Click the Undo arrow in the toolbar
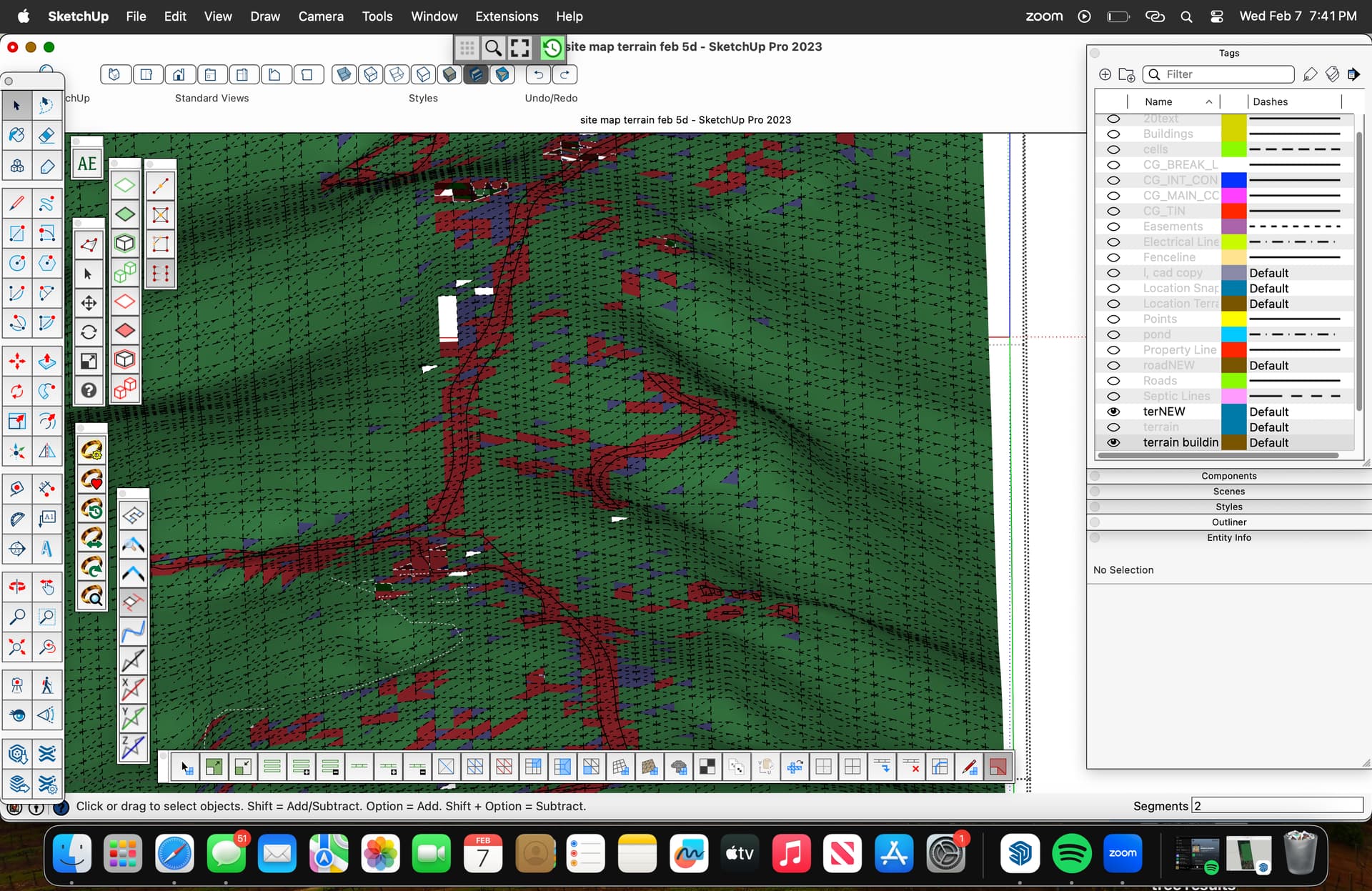The image size is (1372, 891). tap(538, 74)
